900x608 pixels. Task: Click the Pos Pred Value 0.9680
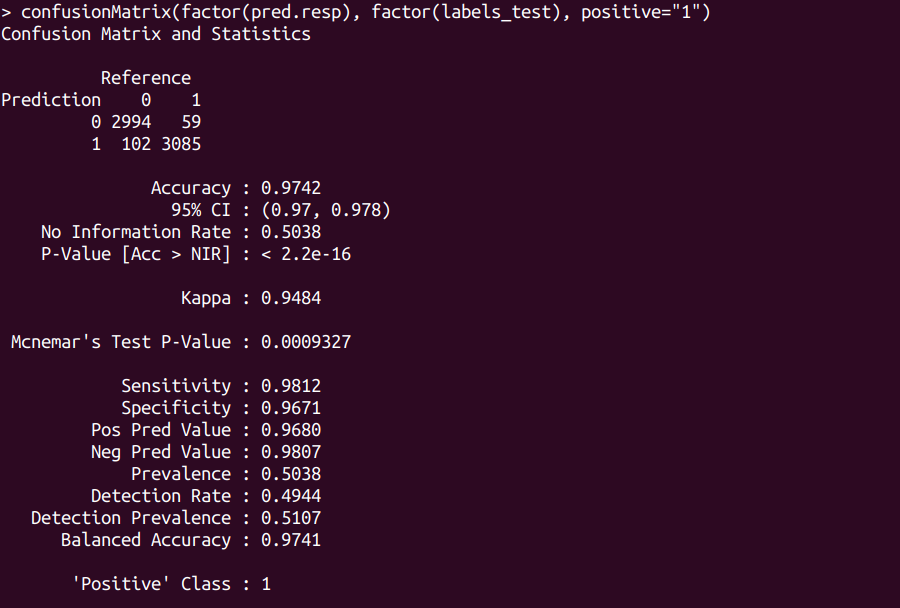click(291, 430)
